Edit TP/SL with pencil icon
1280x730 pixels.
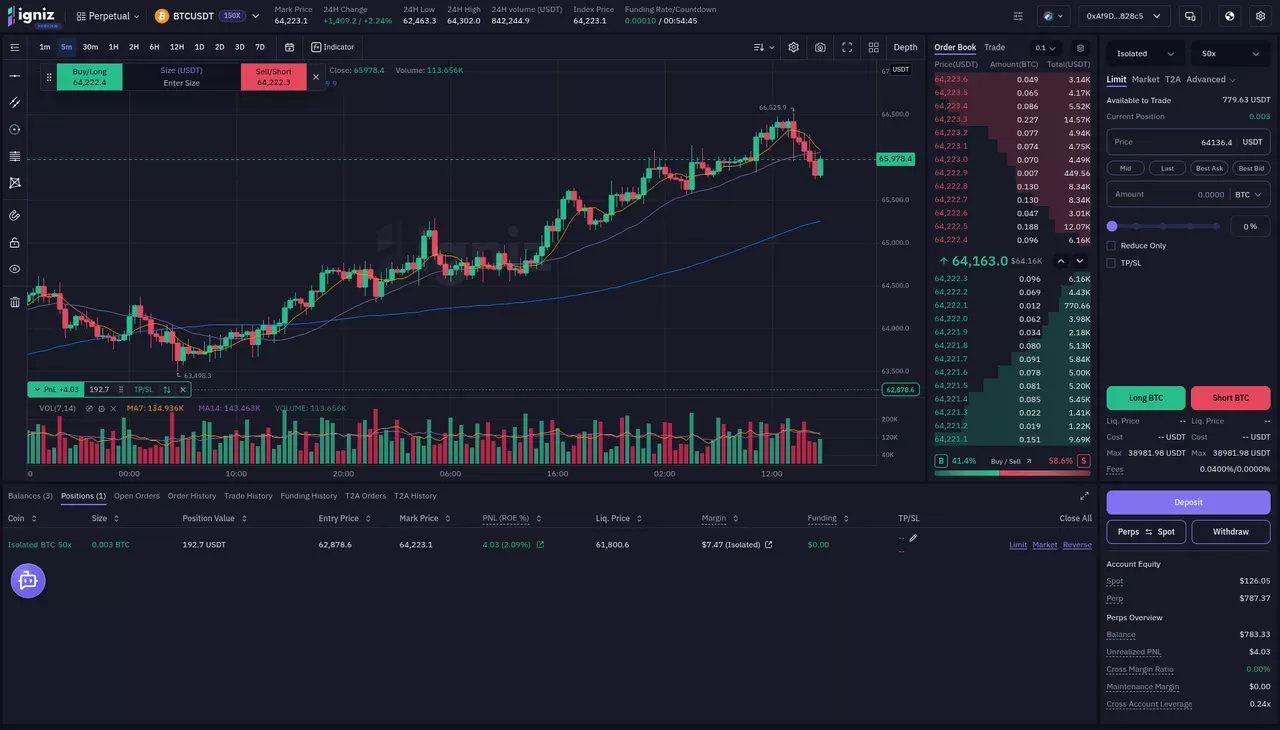point(913,538)
